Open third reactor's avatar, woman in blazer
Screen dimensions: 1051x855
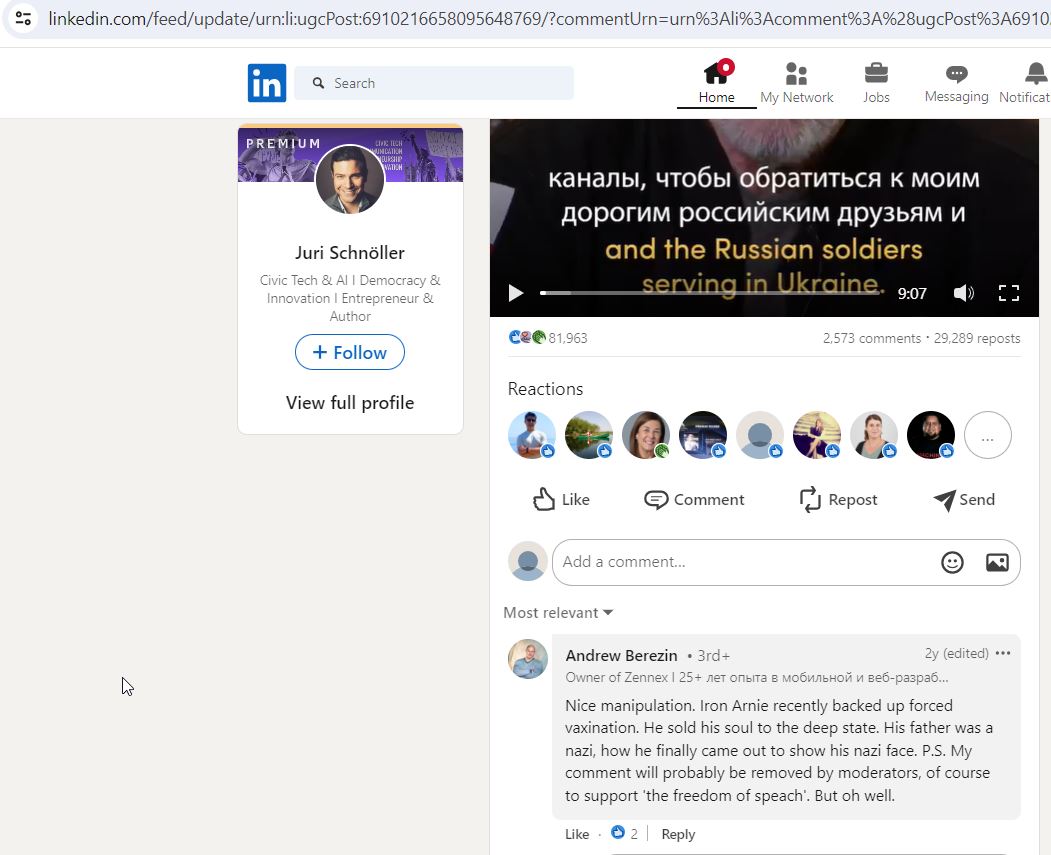[x=645, y=435]
